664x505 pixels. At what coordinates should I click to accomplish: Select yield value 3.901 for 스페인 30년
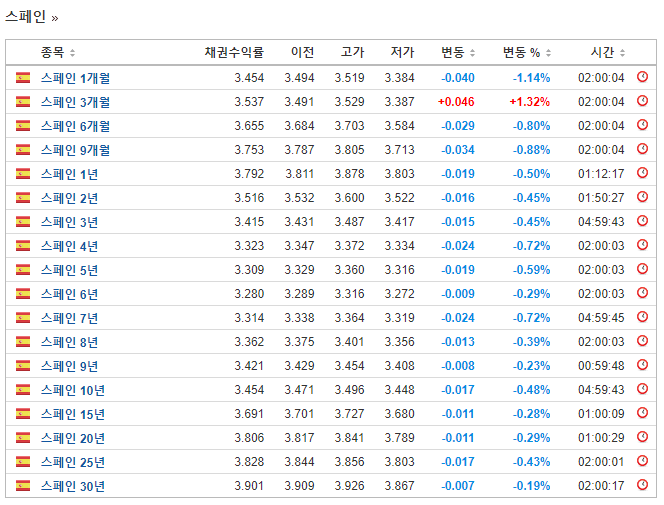[249, 486]
